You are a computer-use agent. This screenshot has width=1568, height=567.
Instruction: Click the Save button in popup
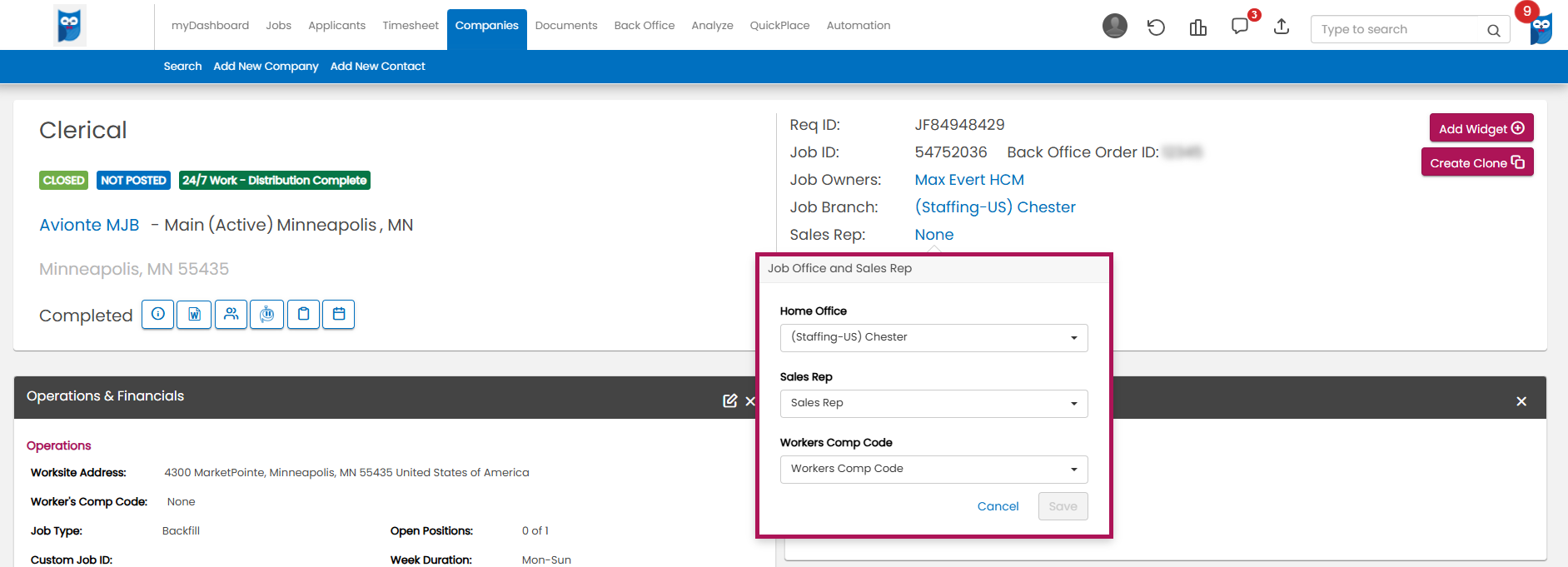(x=1063, y=506)
